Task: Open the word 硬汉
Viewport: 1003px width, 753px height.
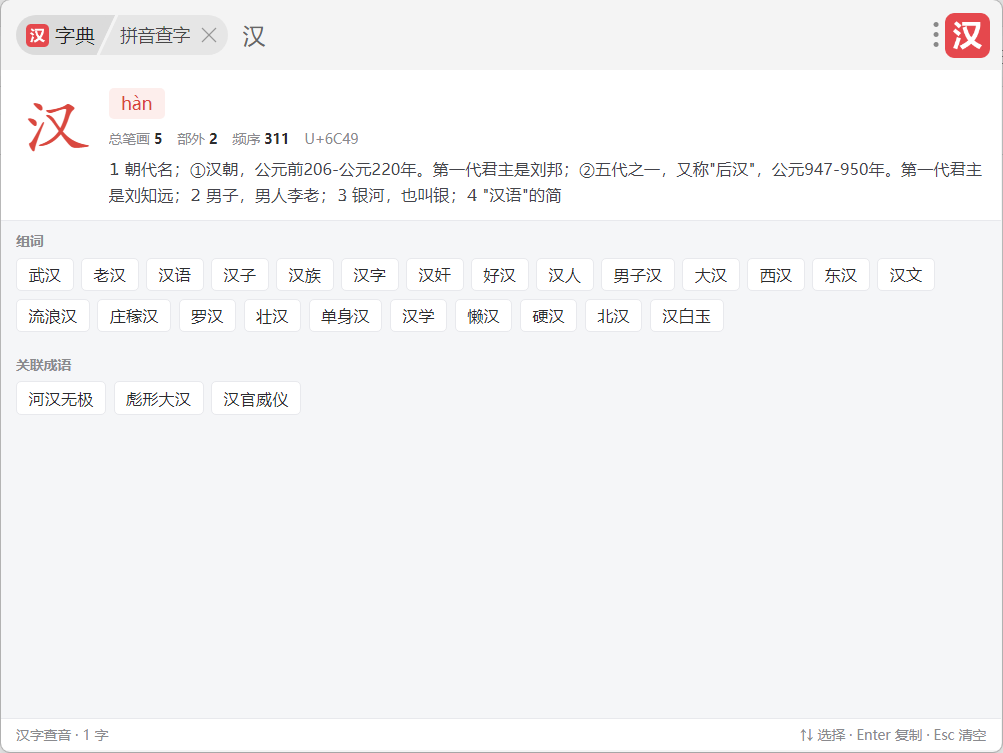Action: point(548,316)
